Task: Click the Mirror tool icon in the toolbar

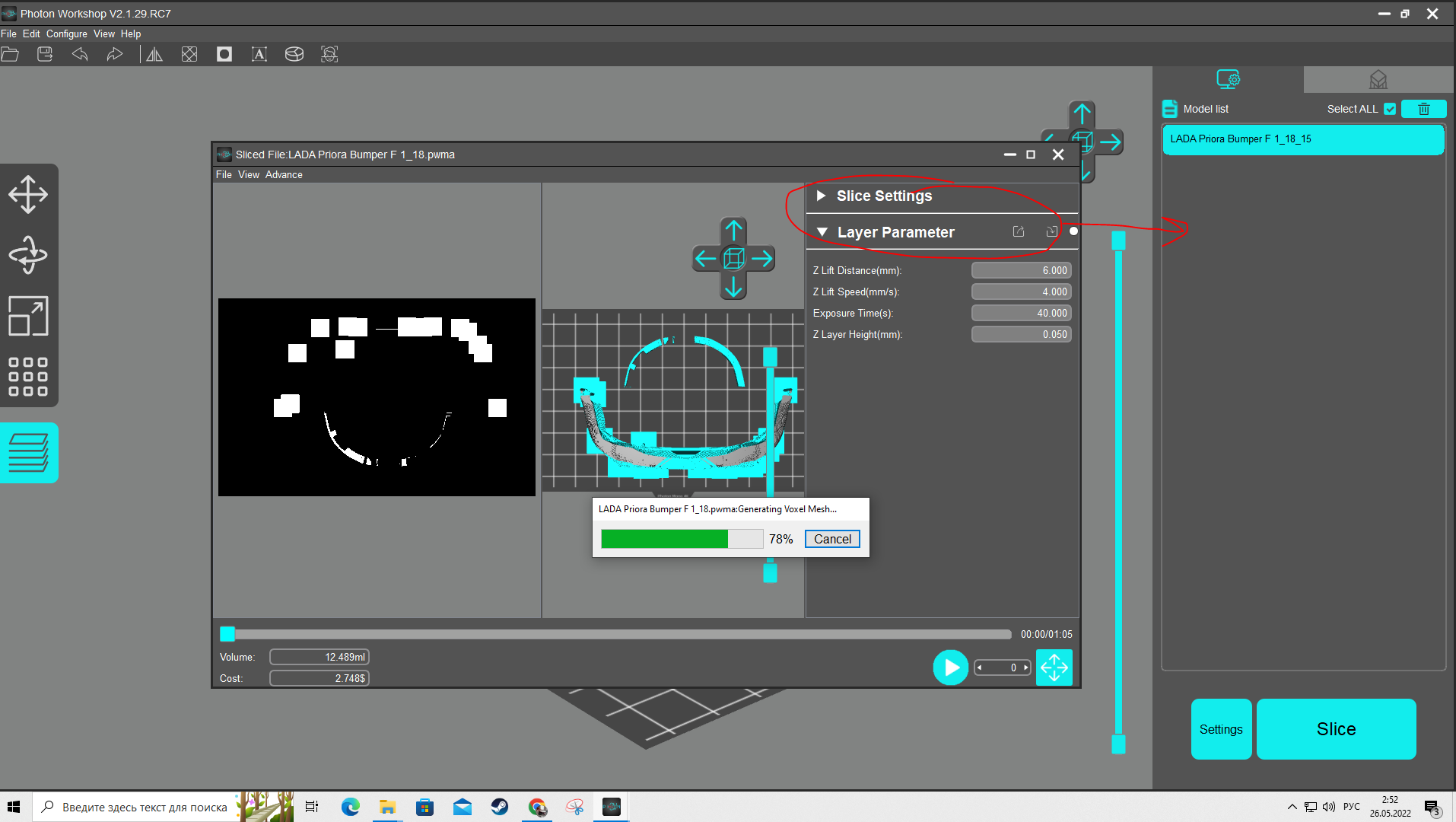Action: (154, 54)
